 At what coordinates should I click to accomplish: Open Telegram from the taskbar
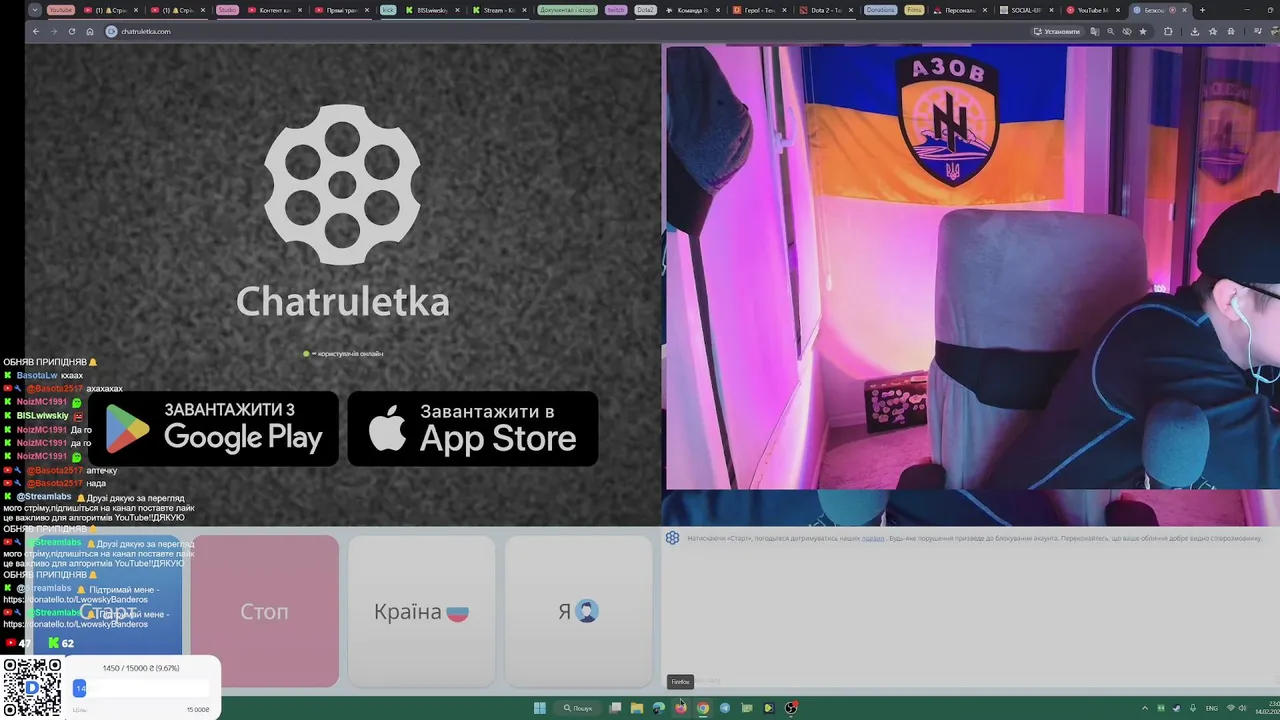coord(725,708)
